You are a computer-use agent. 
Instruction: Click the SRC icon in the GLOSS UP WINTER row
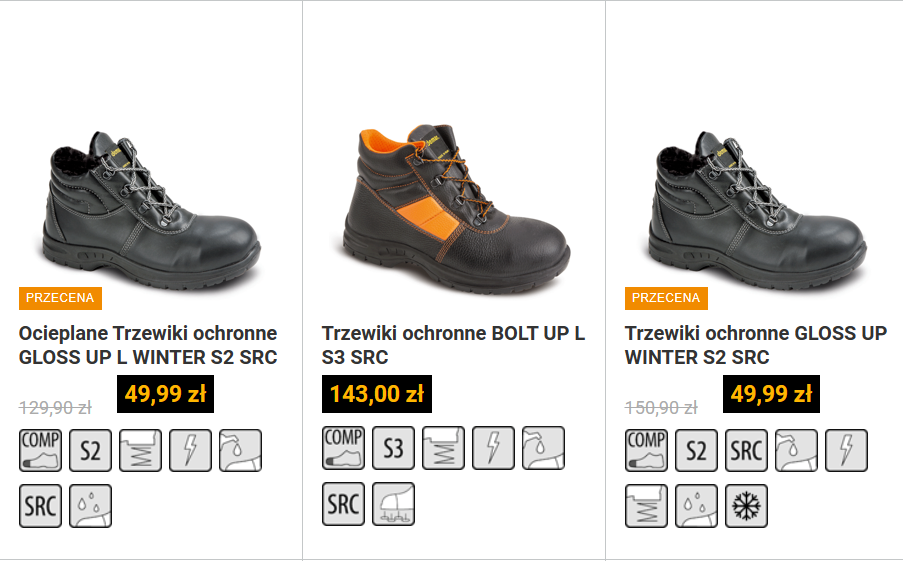point(746,450)
